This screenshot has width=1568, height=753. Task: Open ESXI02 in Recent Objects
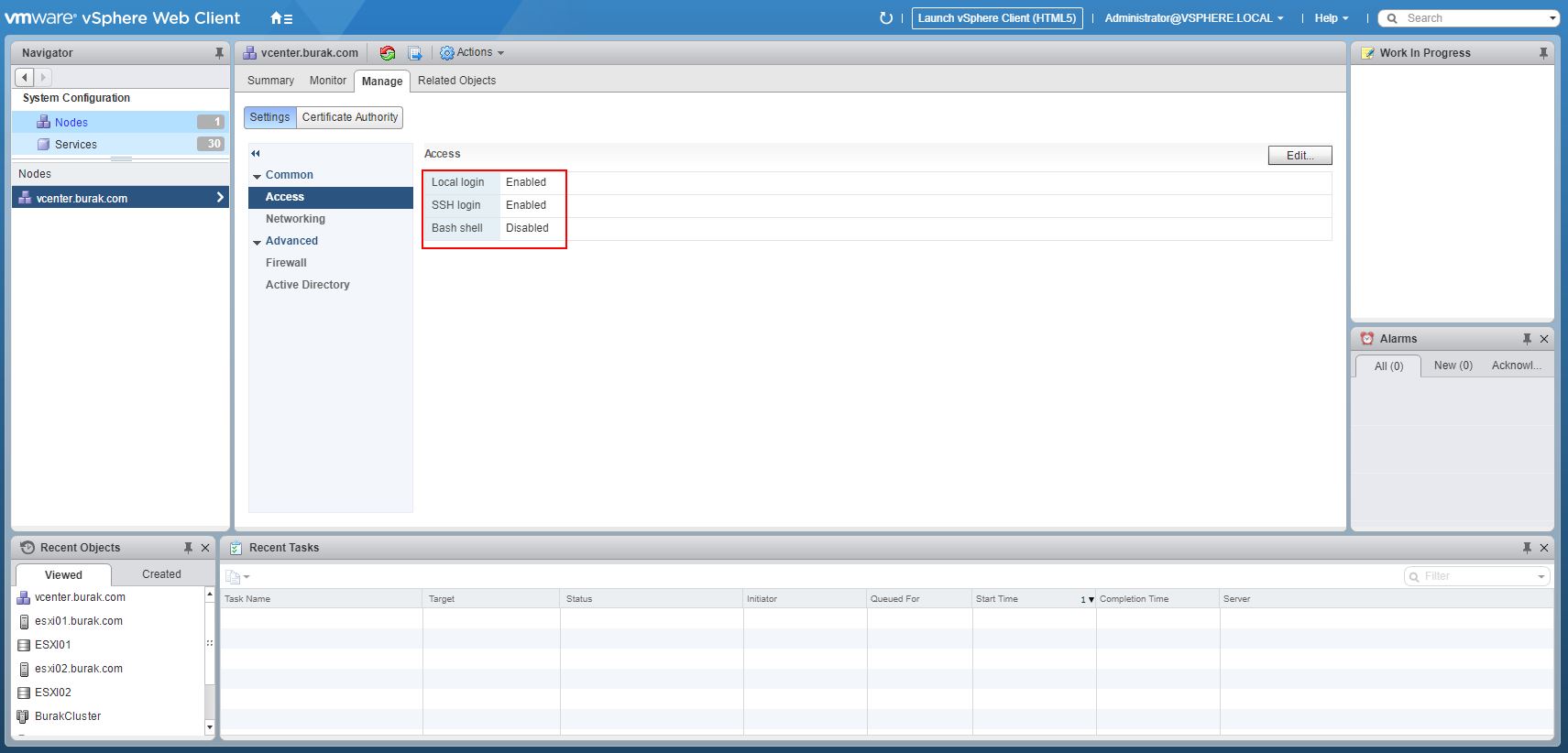click(x=52, y=693)
